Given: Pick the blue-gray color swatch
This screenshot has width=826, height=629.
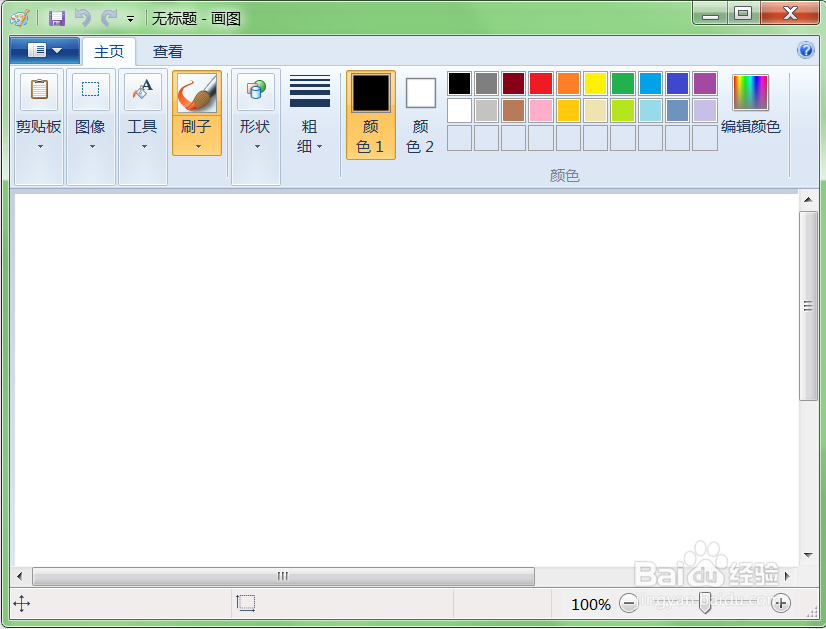Looking at the screenshot, I should pos(677,111).
